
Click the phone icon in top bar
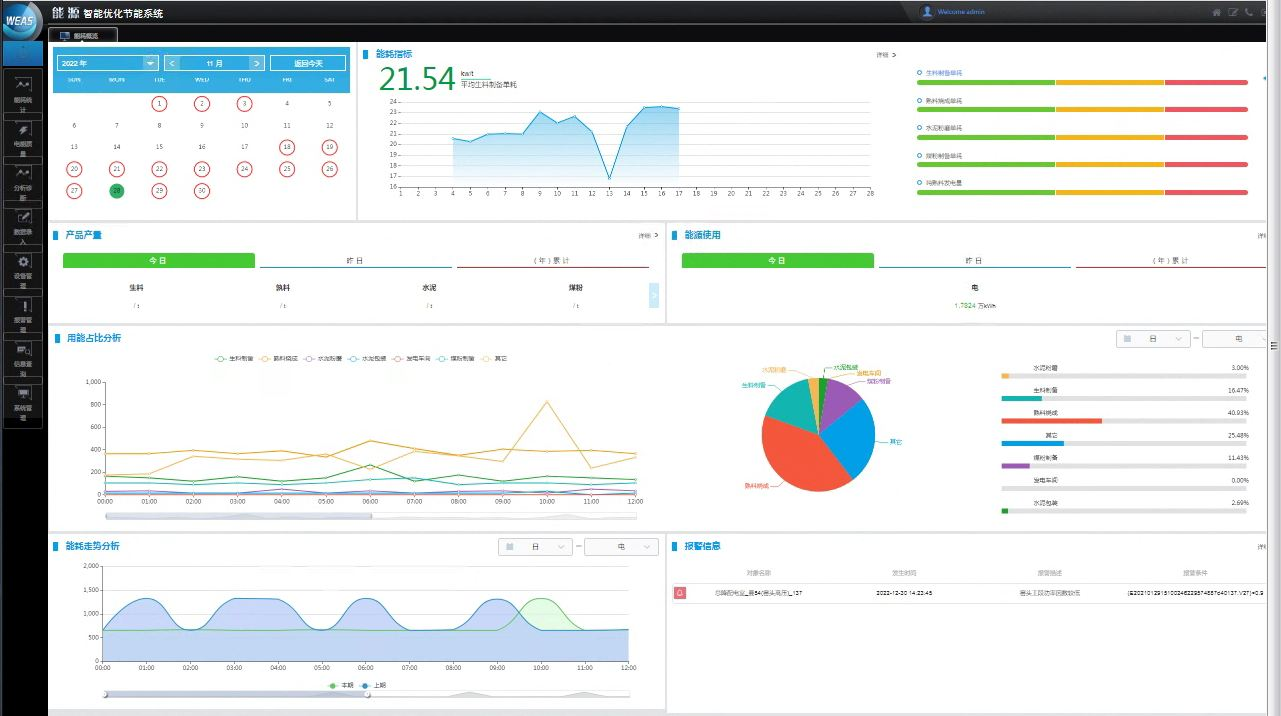[1248, 12]
